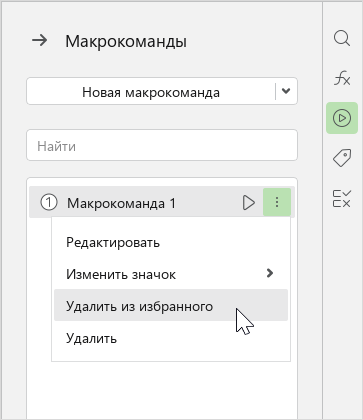Click the number 1 badge of Макрокоманда 1
Viewport: 363px width, 420px height.
49,202
